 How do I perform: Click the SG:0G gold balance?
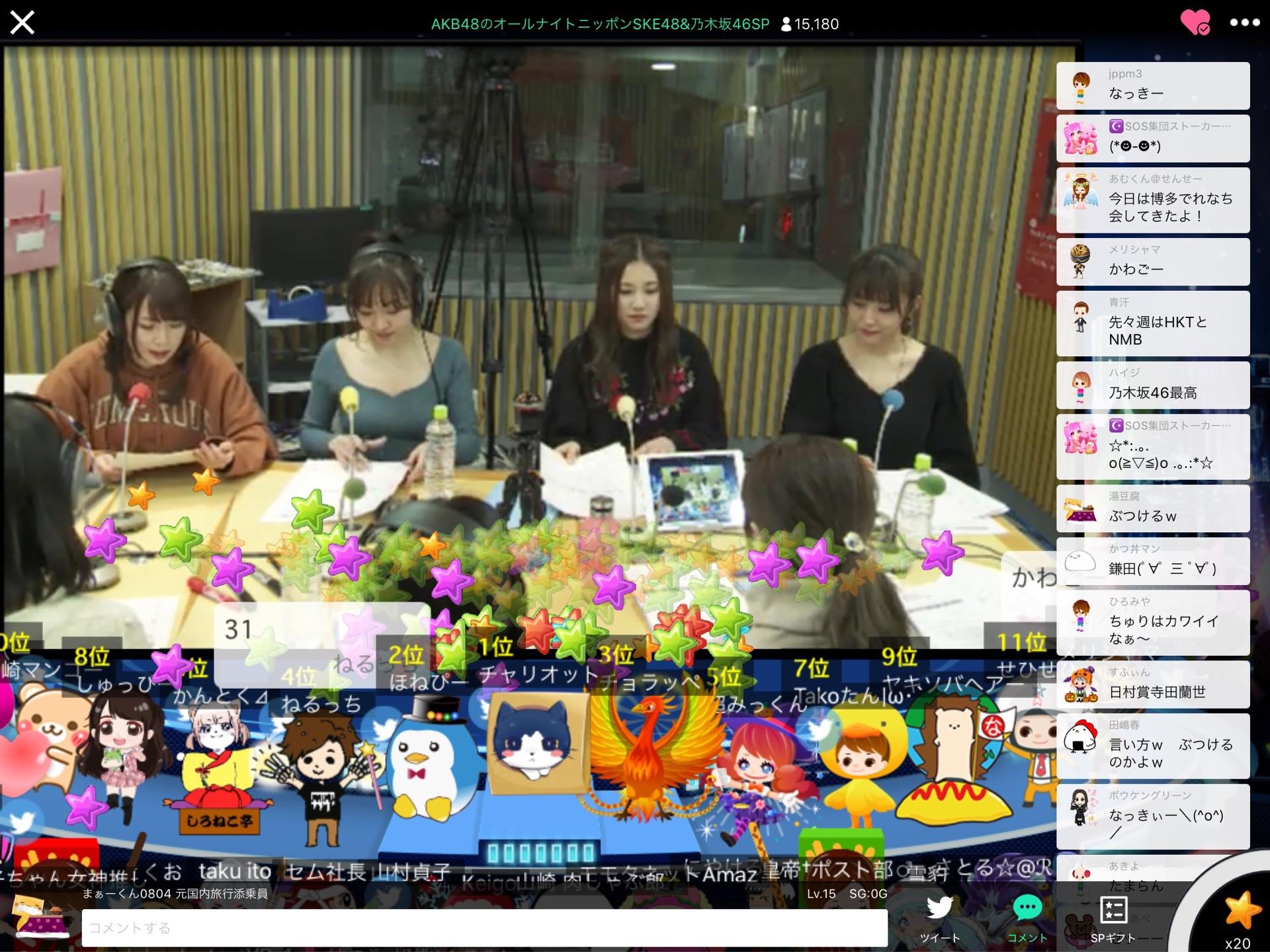tap(868, 894)
